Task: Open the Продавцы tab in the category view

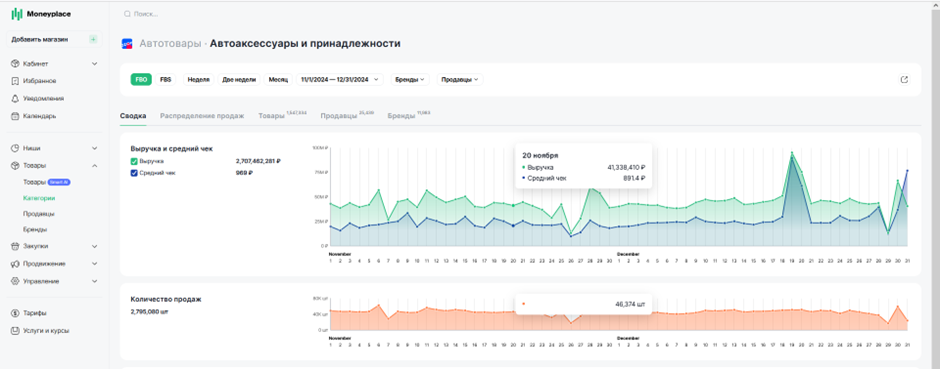Action: (339, 116)
